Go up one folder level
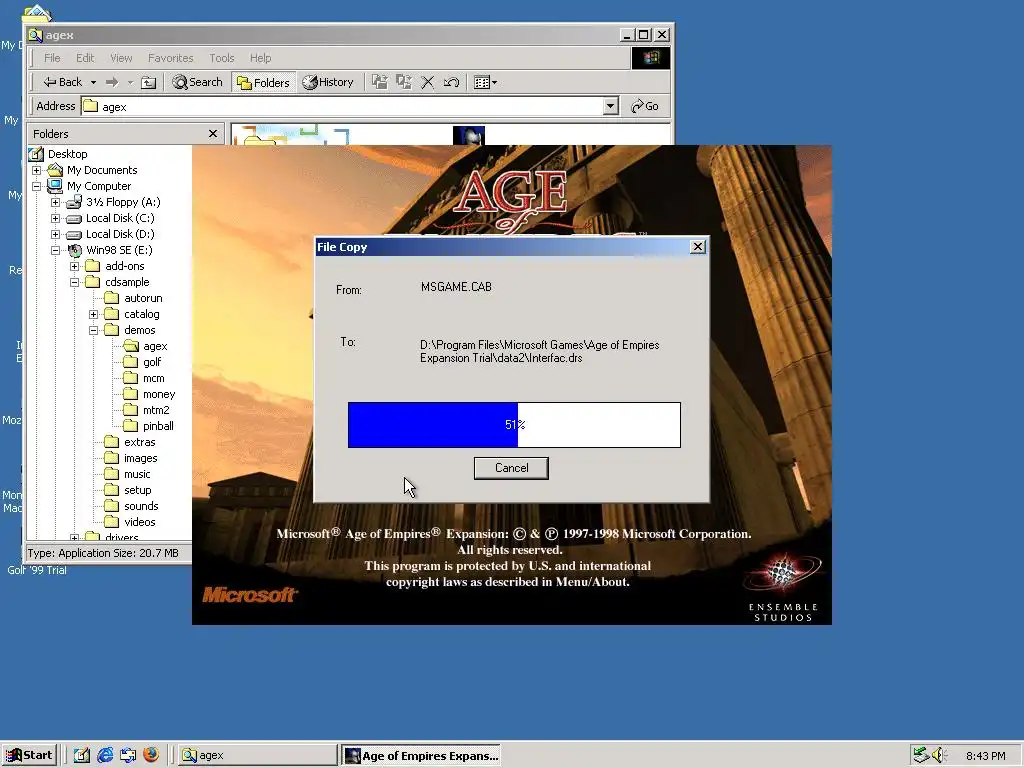 149,82
